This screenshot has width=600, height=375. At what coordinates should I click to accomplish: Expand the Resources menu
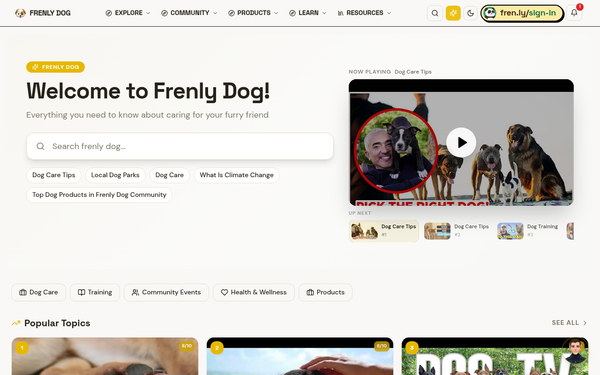tap(364, 13)
